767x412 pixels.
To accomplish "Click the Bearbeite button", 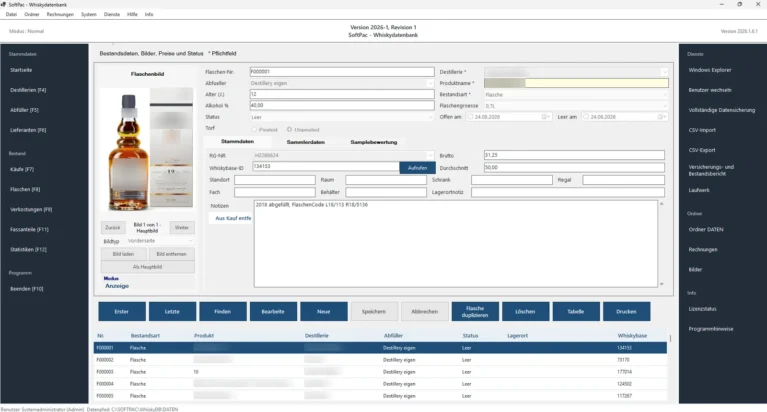I will (x=273, y=312).
